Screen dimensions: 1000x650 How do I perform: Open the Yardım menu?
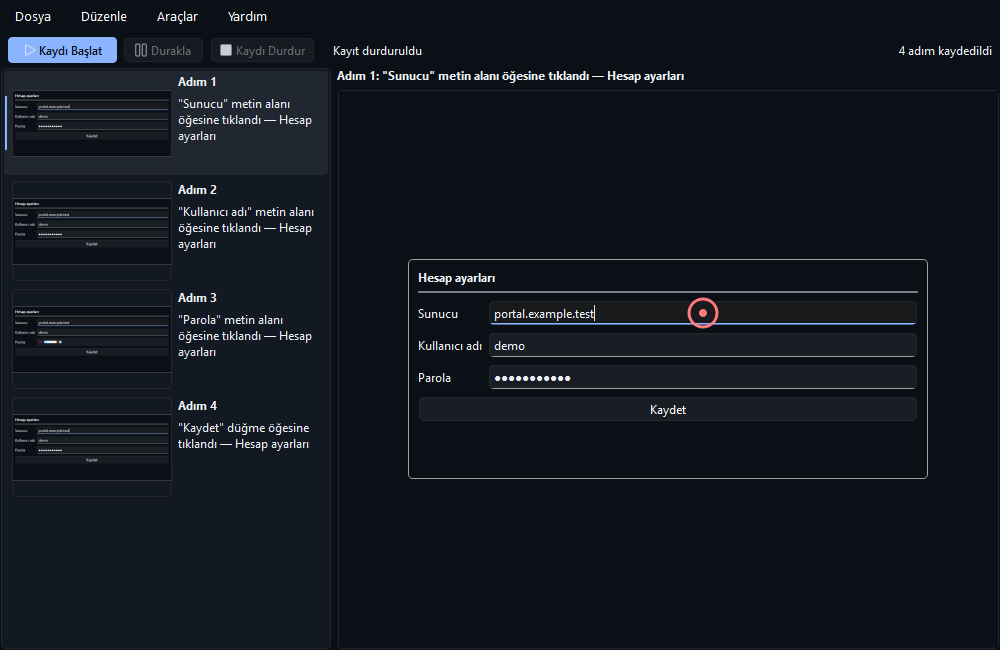pos(247,17)
